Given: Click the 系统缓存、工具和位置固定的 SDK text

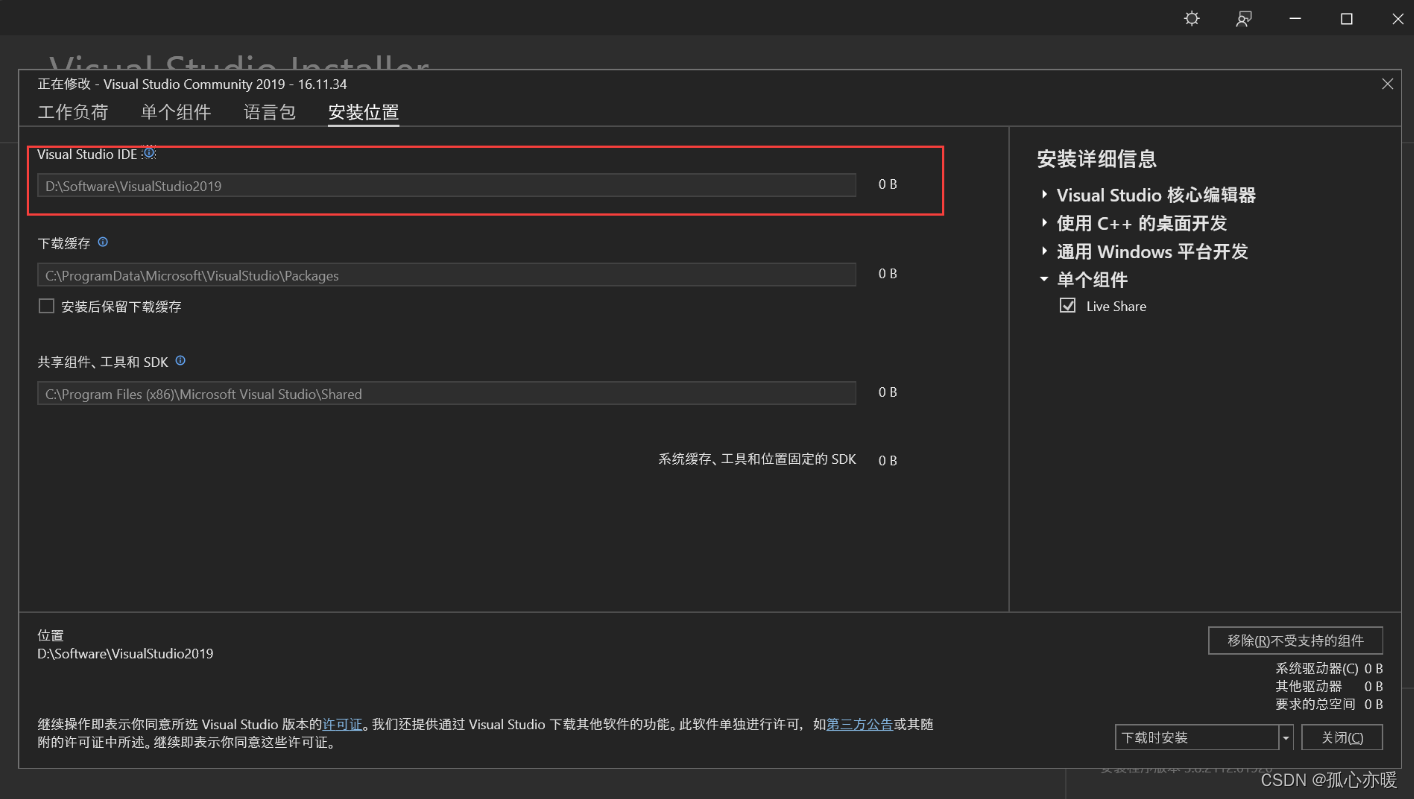Looking at the screenshot, I should pyautogui.click(x=757, y=460).
